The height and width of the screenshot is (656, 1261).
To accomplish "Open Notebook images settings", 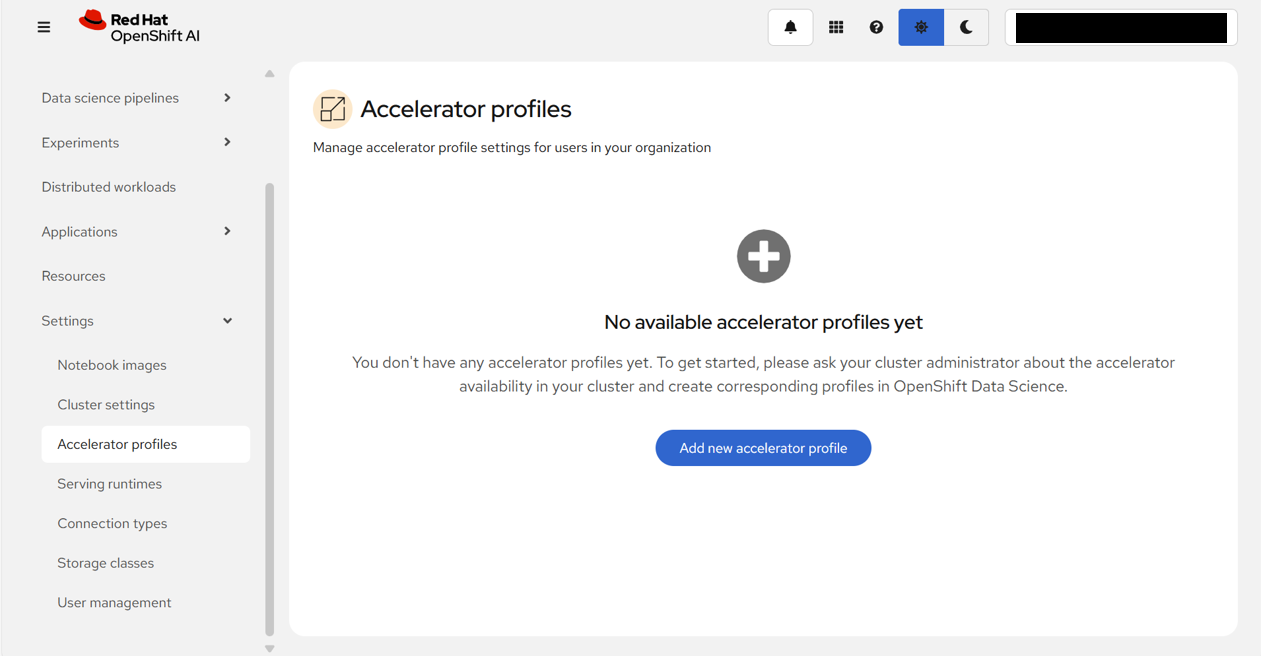I will pos(146,365).
